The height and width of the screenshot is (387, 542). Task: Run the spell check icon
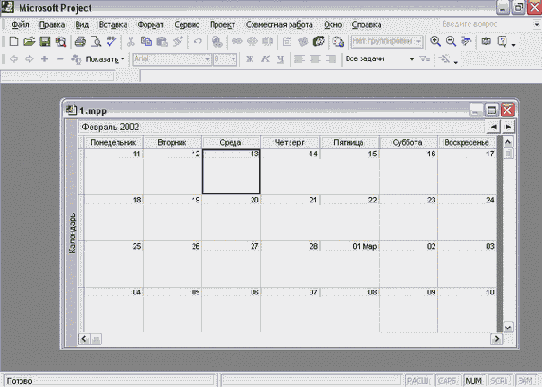pyautogui.click(x=111, y=42)
